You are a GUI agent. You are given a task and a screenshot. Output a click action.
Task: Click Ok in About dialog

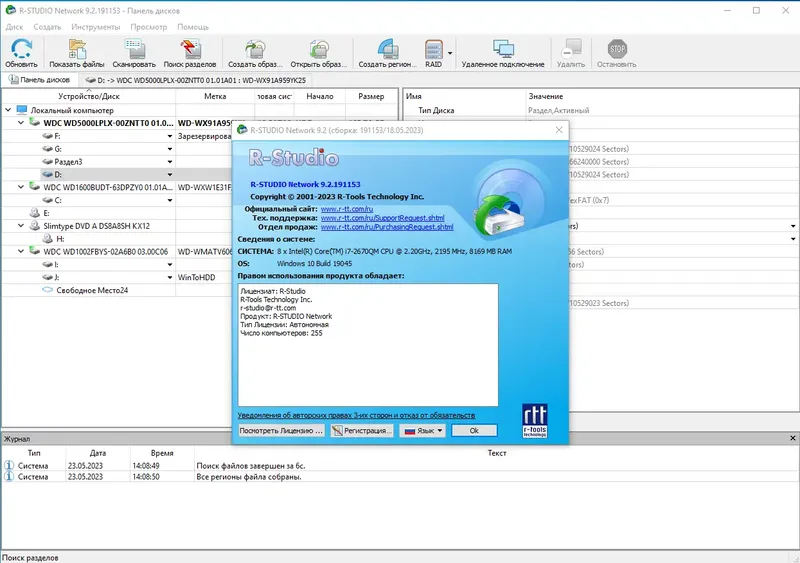[x=474, y=430]
